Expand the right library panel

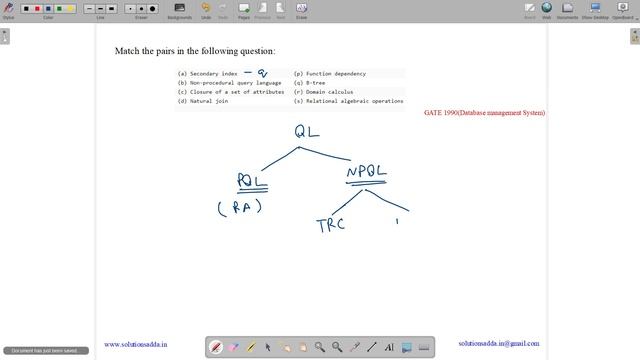(635, 36)
